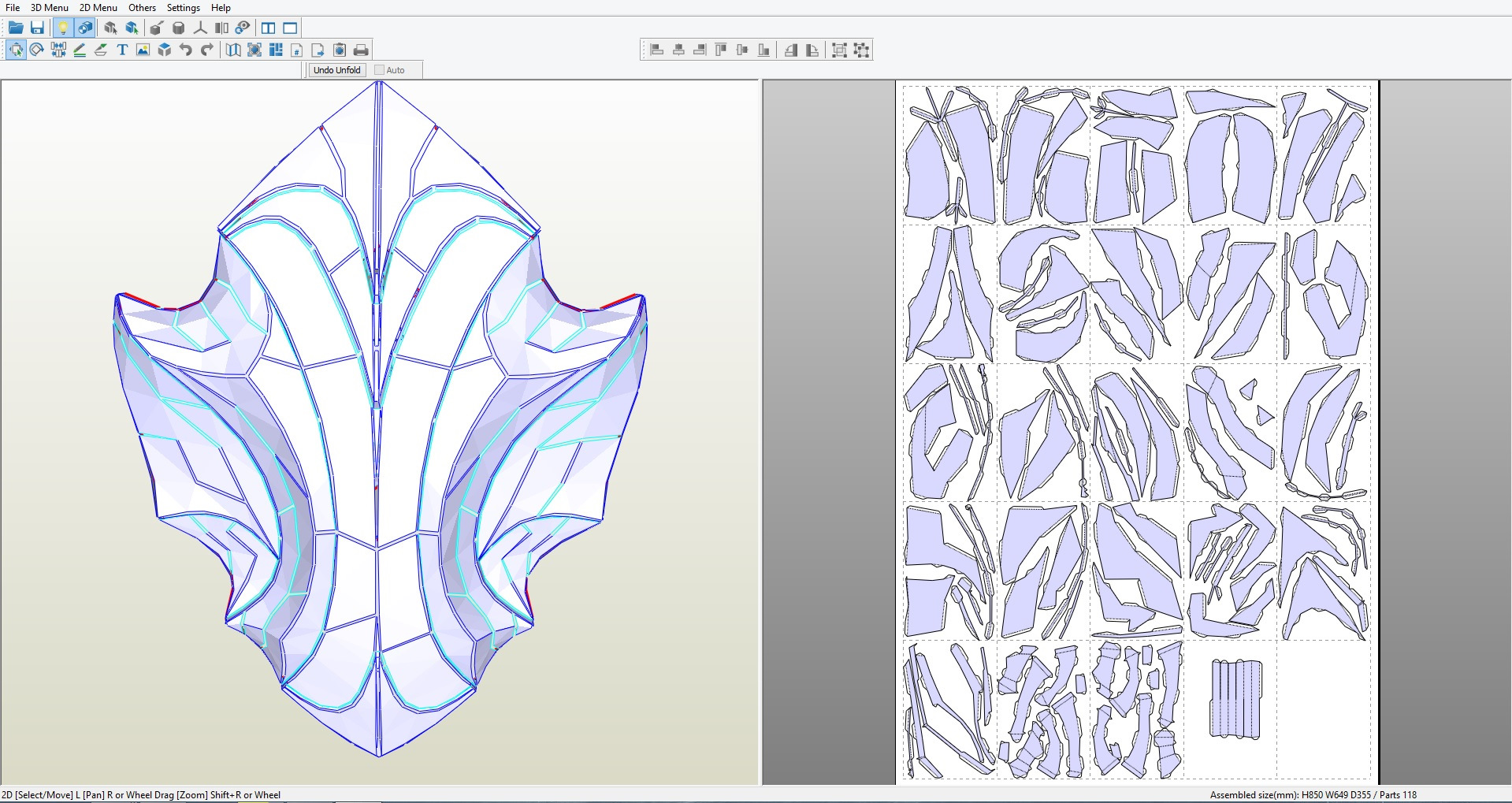Click the cube with pencil icon
Image resolution: width=1512 pixels, height=803 pixels.
pyautogui.click(x=157, y=28)
